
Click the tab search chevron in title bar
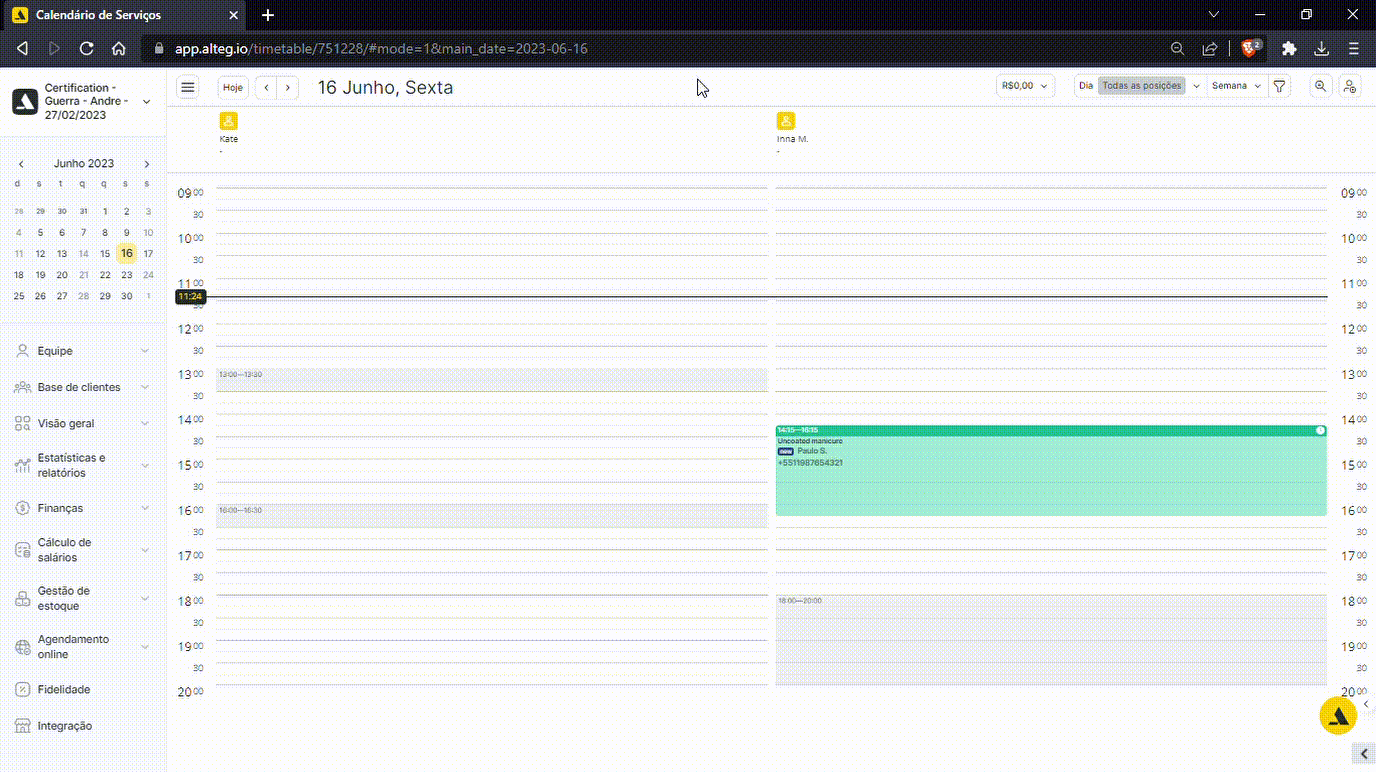click(1214, 15)
